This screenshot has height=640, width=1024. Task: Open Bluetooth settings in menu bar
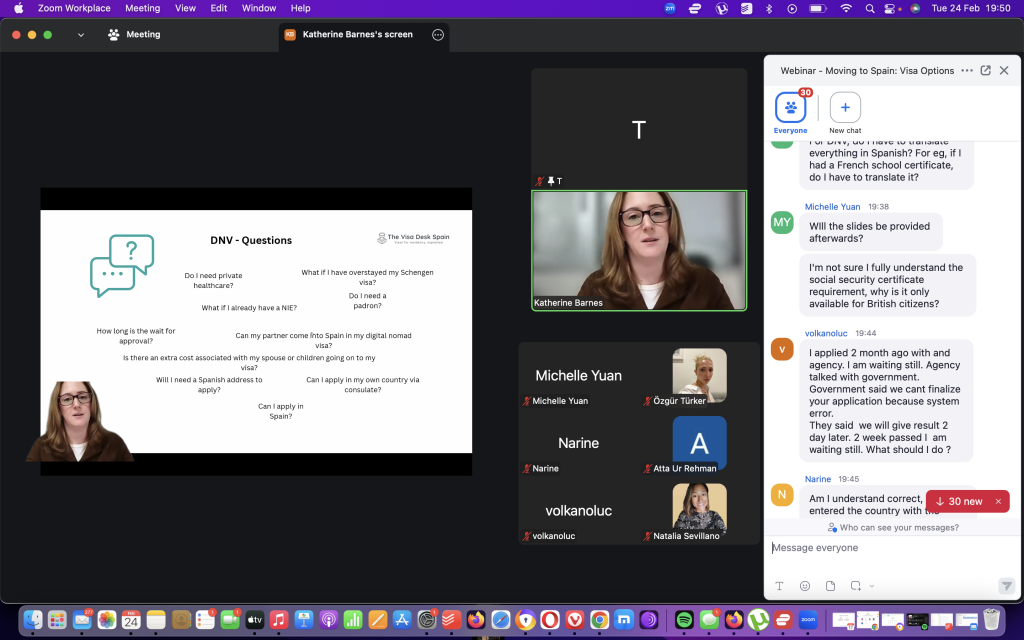769,8
